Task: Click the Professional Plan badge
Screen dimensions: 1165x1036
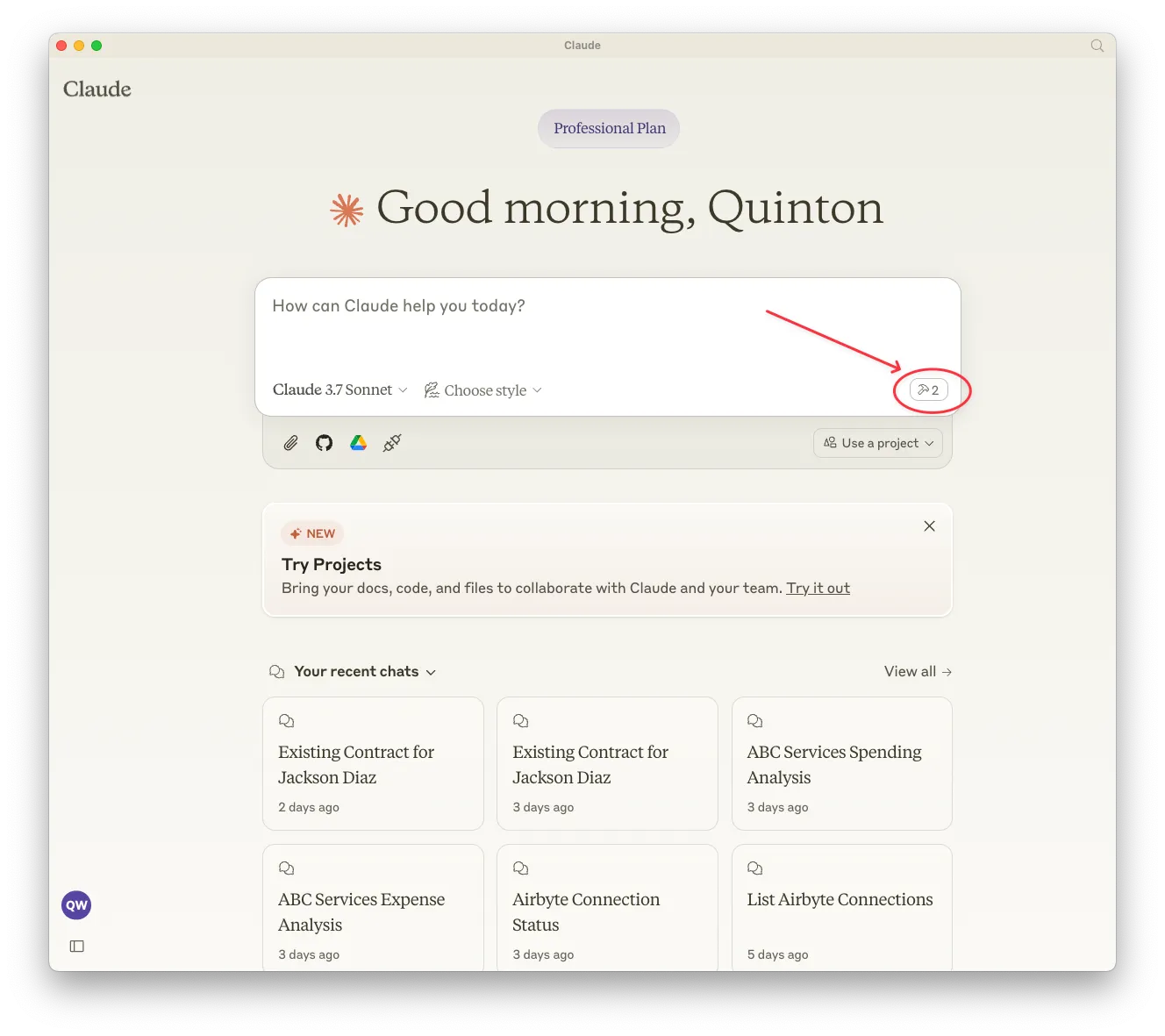Action: (609, 129)
